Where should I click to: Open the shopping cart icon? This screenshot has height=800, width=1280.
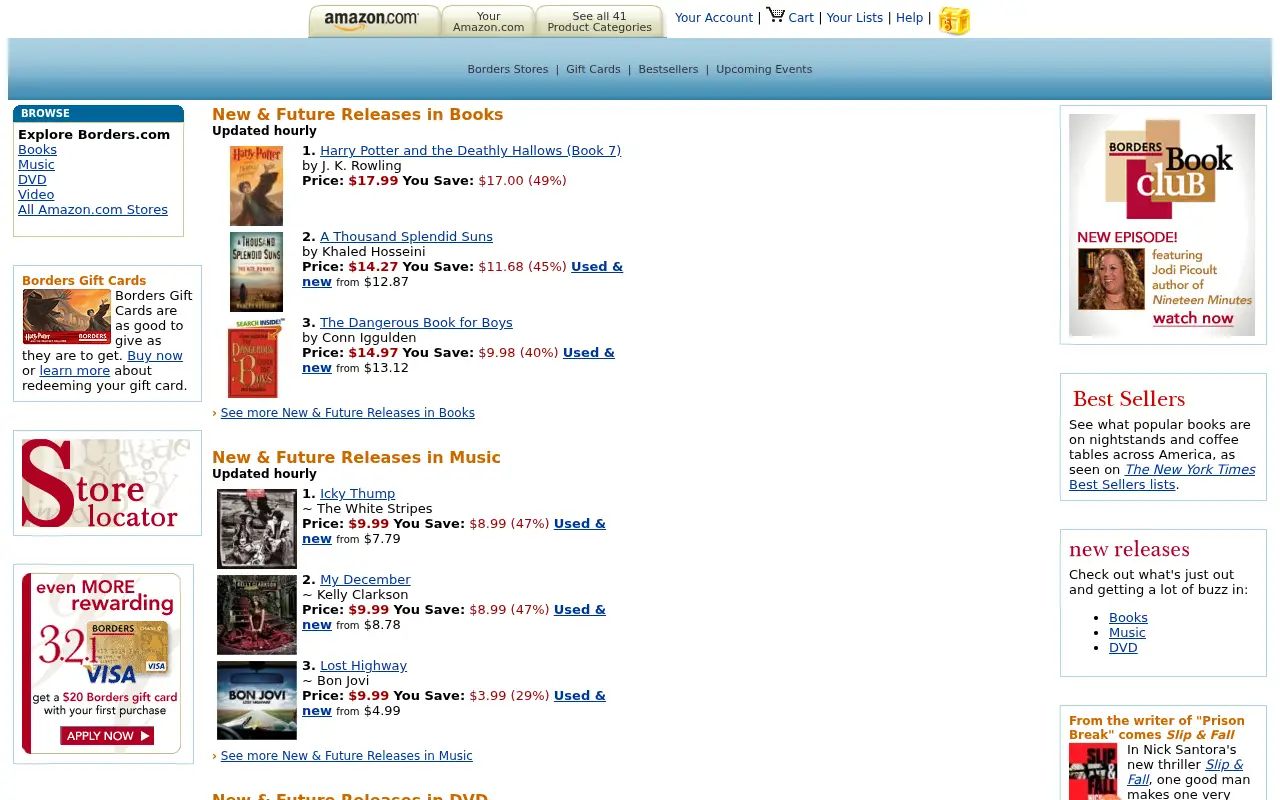[776, 15]
